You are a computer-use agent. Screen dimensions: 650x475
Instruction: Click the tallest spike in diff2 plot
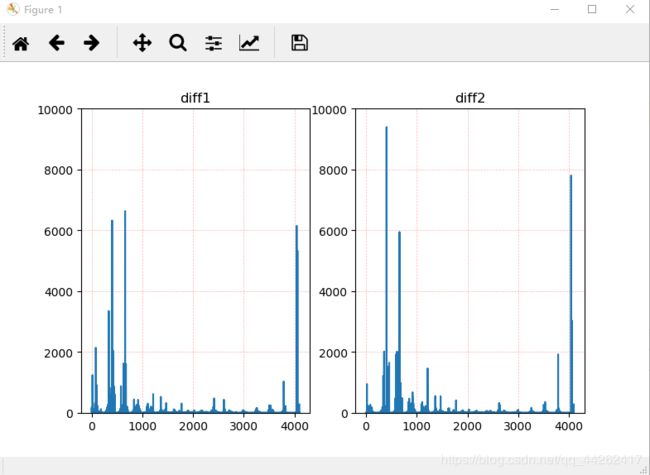pos(386,269)
